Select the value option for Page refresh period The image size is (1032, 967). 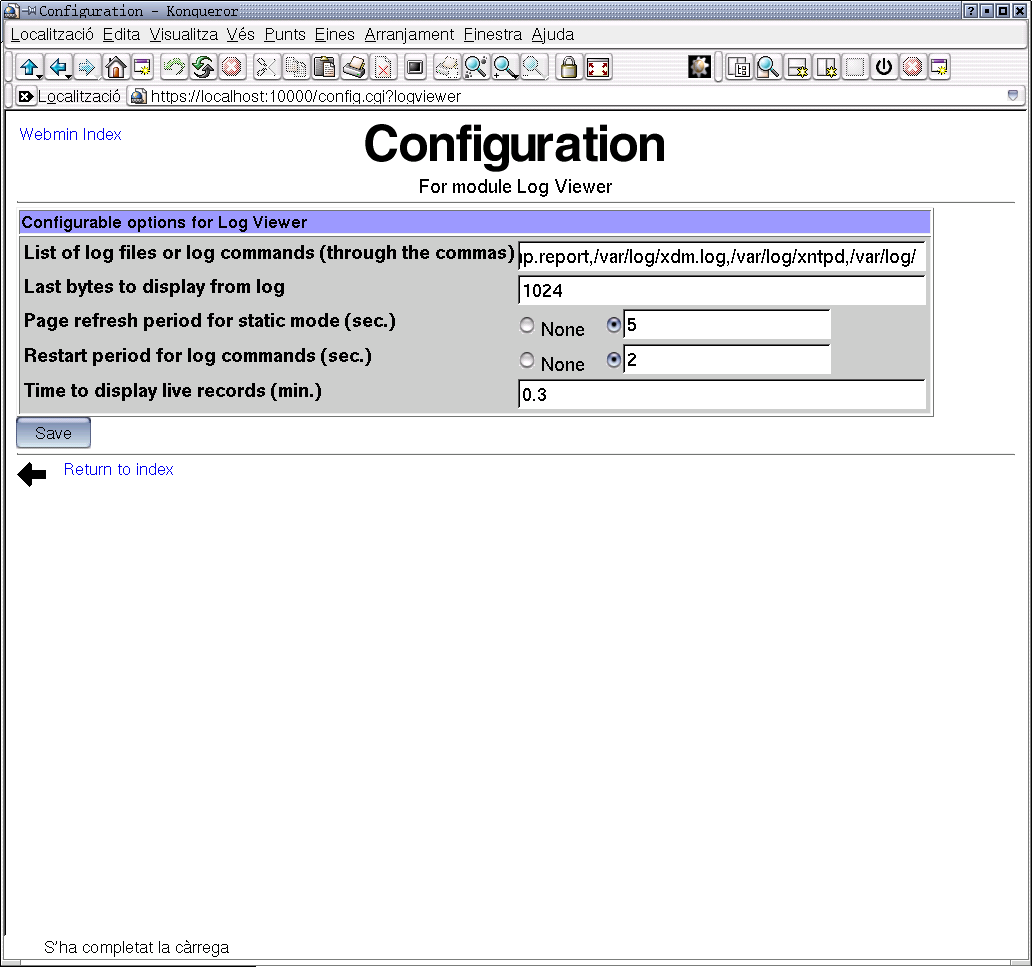click(613, 325)
